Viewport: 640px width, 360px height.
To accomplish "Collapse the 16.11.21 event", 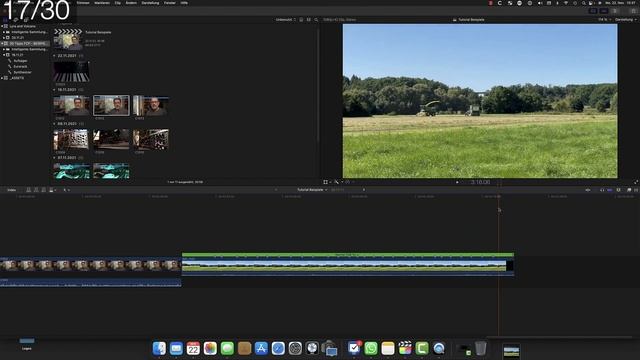I will point(4,55).
